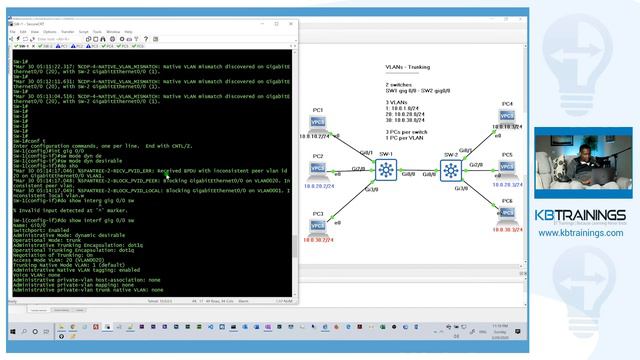
Task: Open the Transfer menu
Action: point(67,32)
